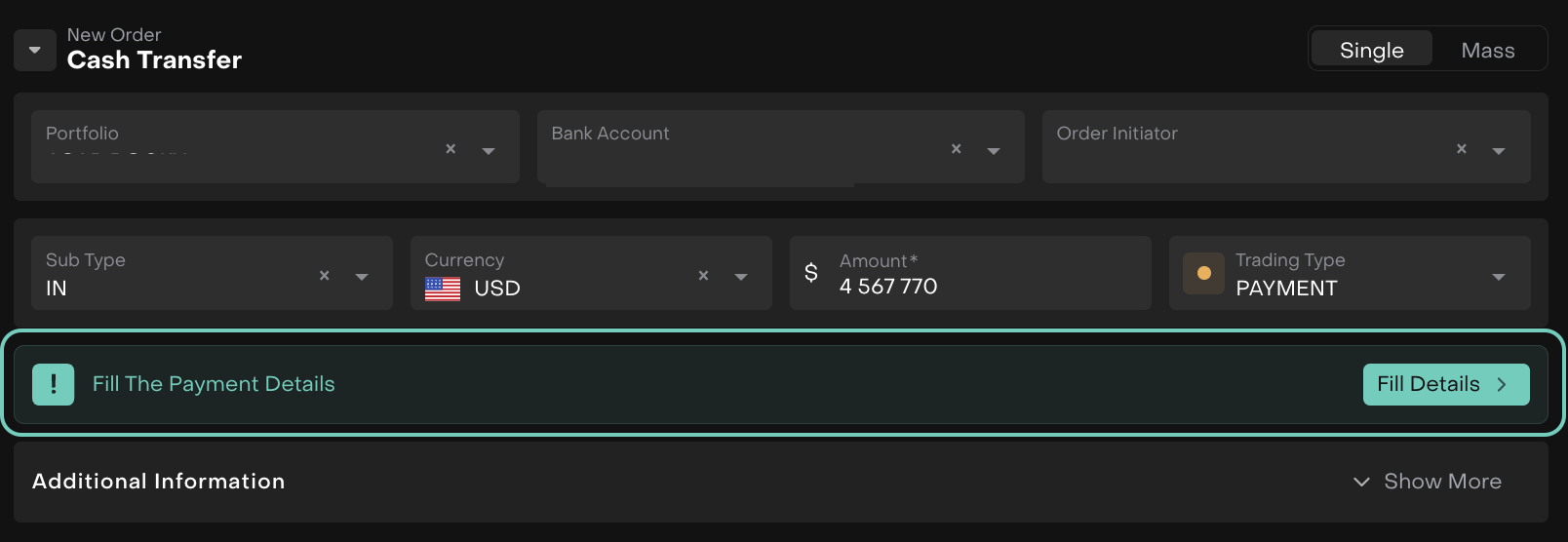Expand the Bank Account dropdown
Image resolution: width=1568 pixels, height=542 pixels.
coord(994,151)
